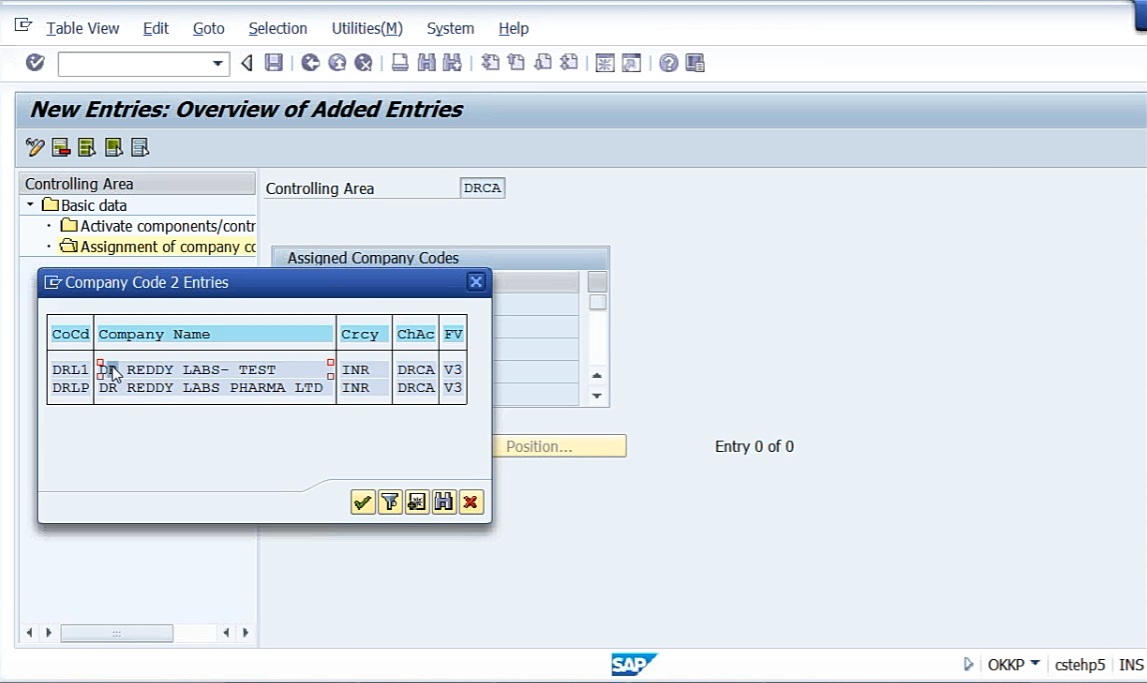
Task: Click the Select All icon
Action: click(87, 148)
